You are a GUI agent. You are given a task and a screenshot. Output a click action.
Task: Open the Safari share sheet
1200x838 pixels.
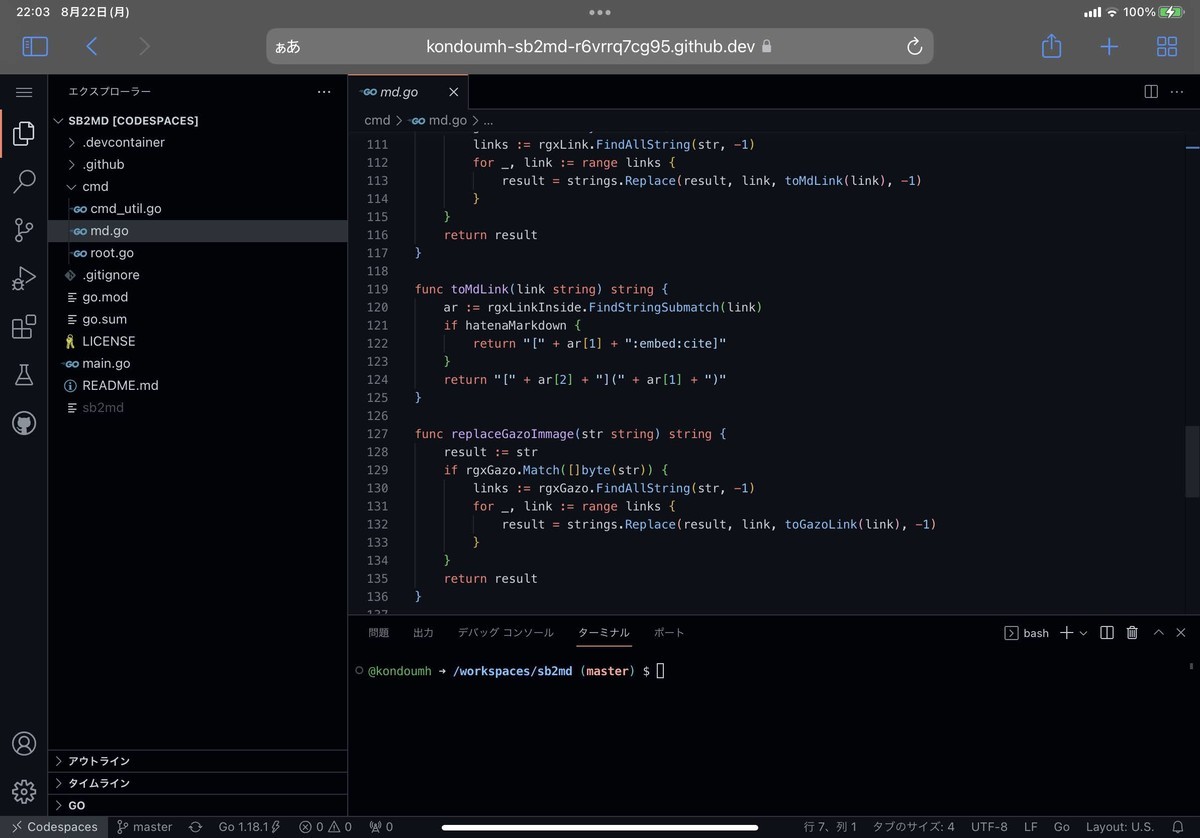click(1051, 45)
